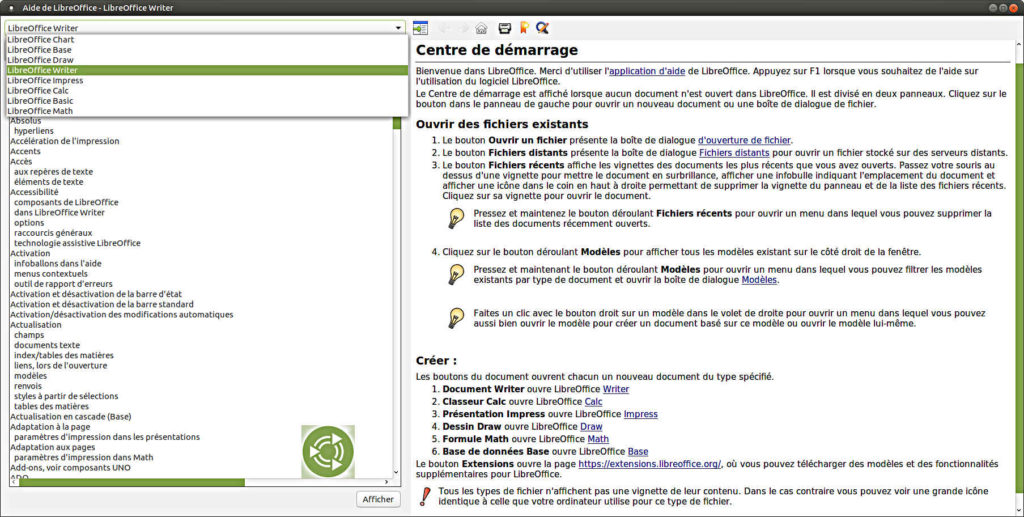Select index entry 'renvois'
Image resolution: width=1024 pixels, height=517 pixels.
pyautogui.click(x=28, y=386)
